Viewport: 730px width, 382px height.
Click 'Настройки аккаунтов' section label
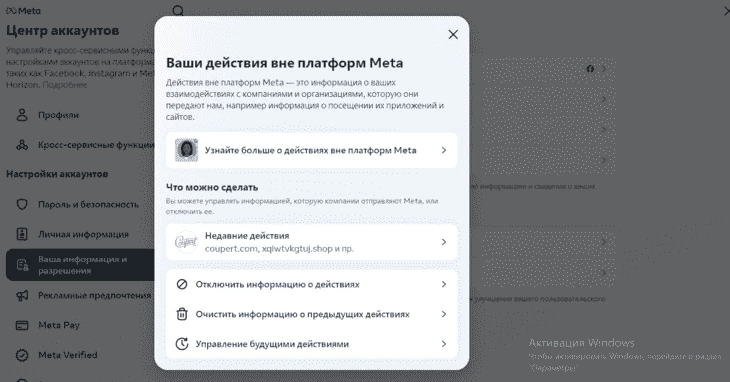(x=57, y=174)
